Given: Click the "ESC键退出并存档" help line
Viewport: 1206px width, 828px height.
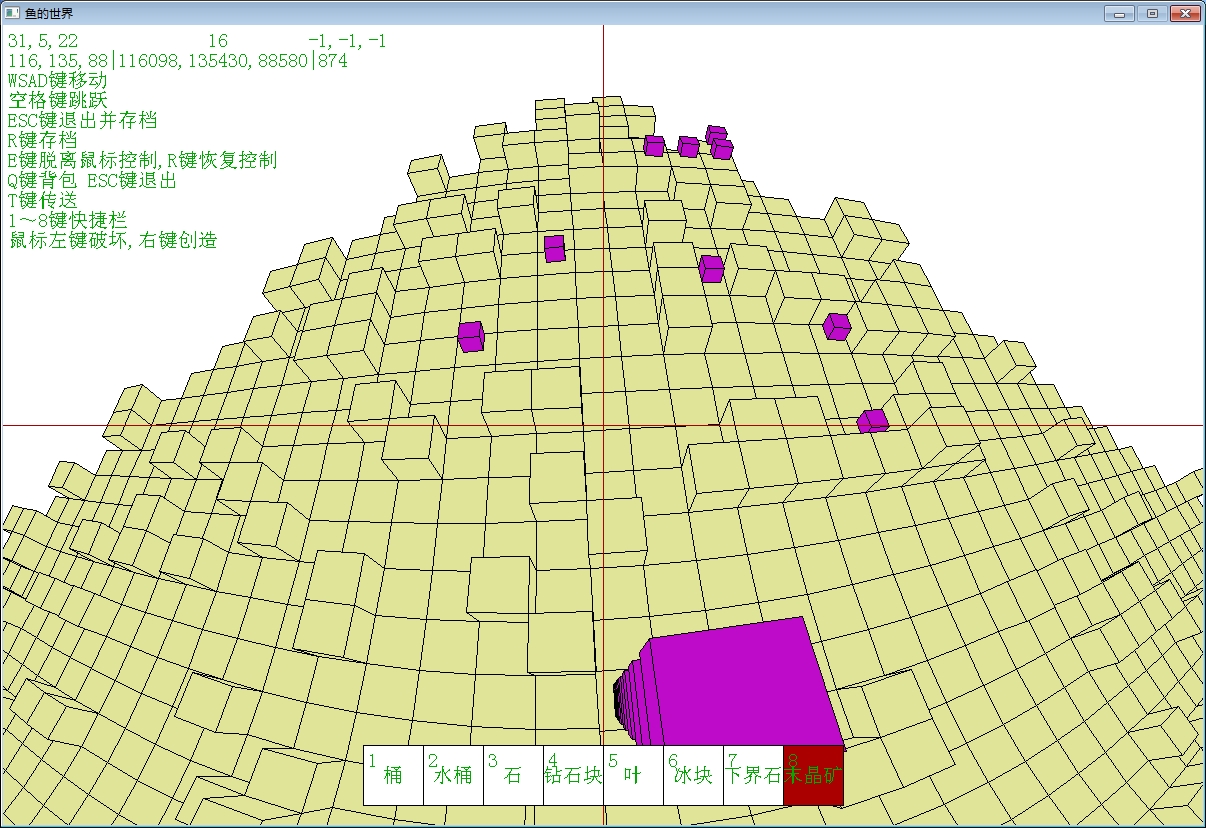Looking at the screenshot, I should (82, 121).
